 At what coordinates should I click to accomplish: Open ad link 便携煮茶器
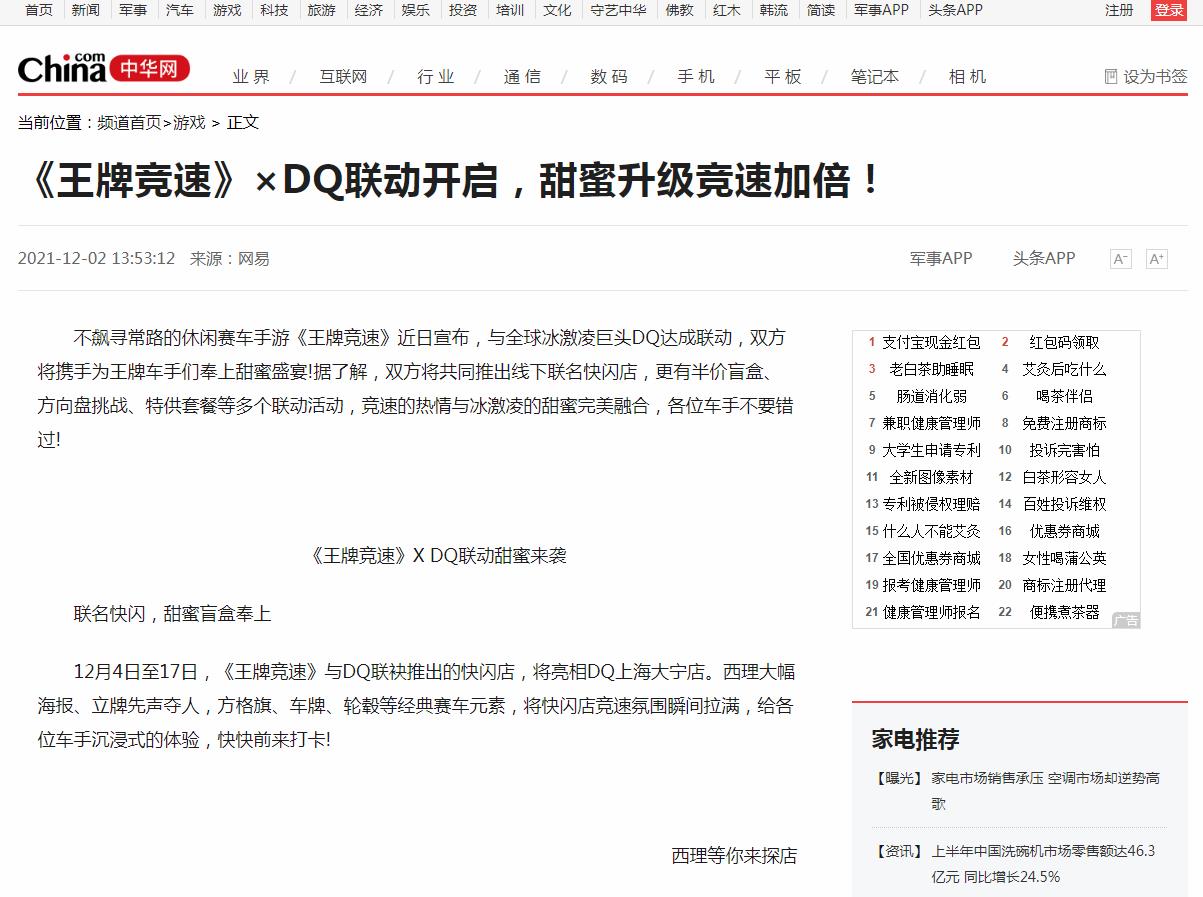click(x=1064, y=612)
